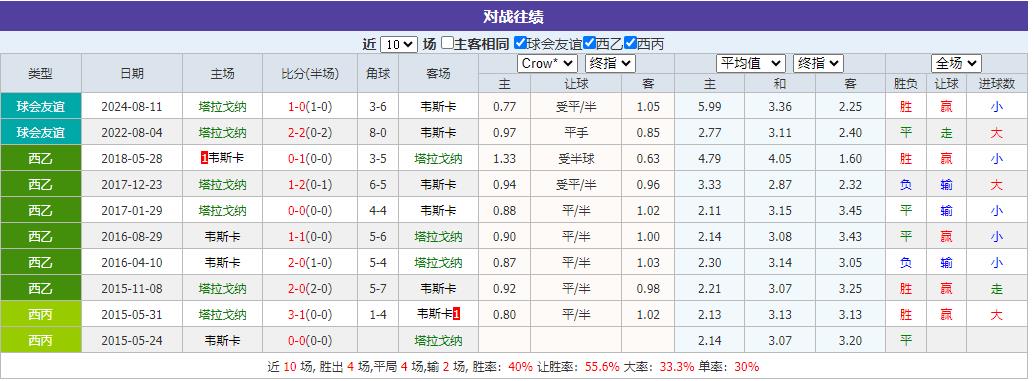Click handicap 平手 in 2022-08-04 row
1034x381 pixels.
[576, 132]
